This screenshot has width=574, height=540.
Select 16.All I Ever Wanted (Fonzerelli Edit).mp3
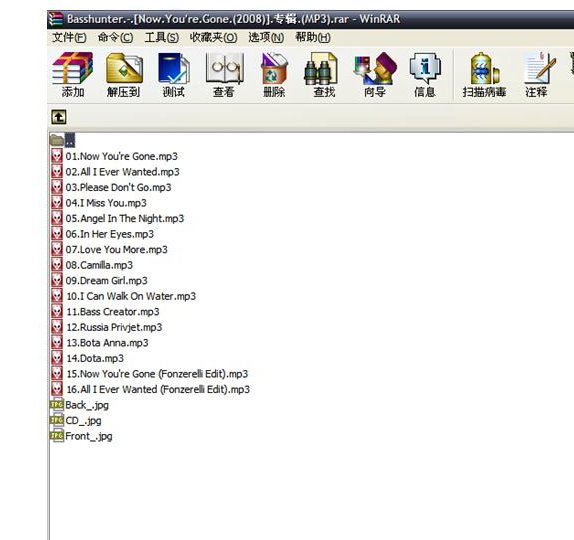[x=151, y=390]
